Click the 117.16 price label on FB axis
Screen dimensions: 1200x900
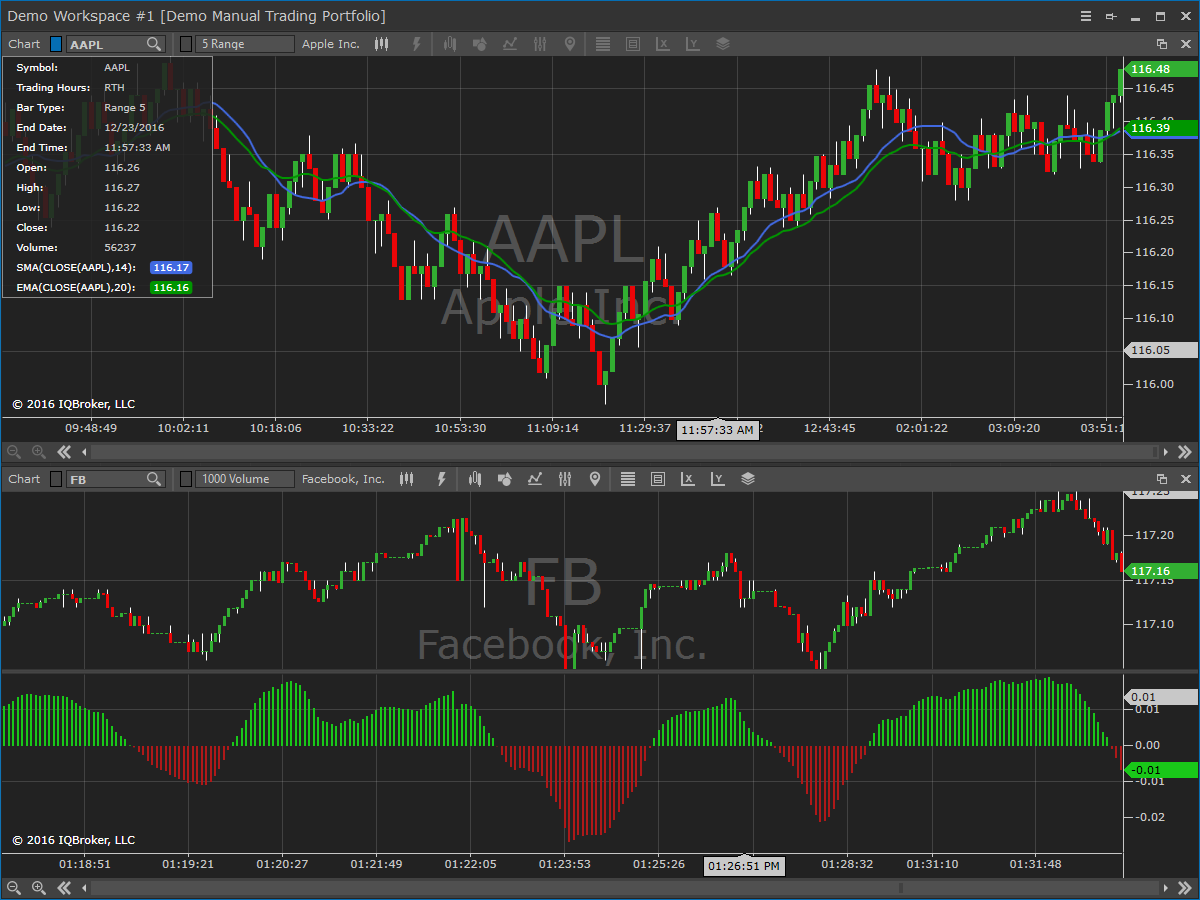(1162, 571)
